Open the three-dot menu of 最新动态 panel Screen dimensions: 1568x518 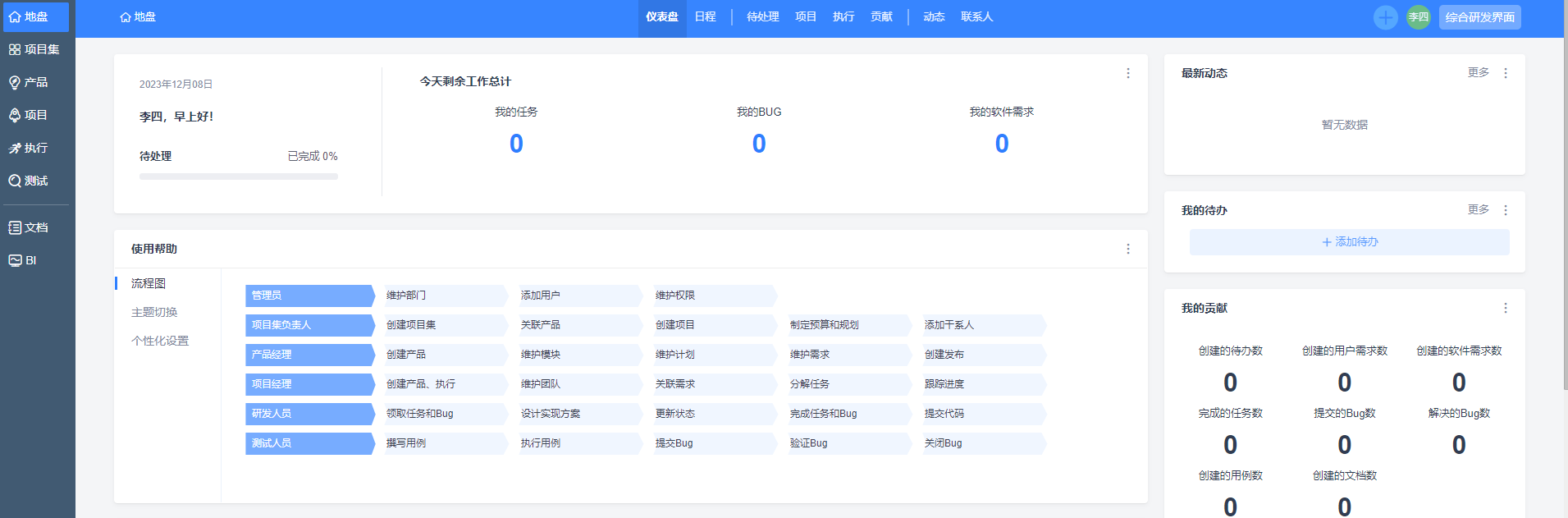[x=1506, y=73]
